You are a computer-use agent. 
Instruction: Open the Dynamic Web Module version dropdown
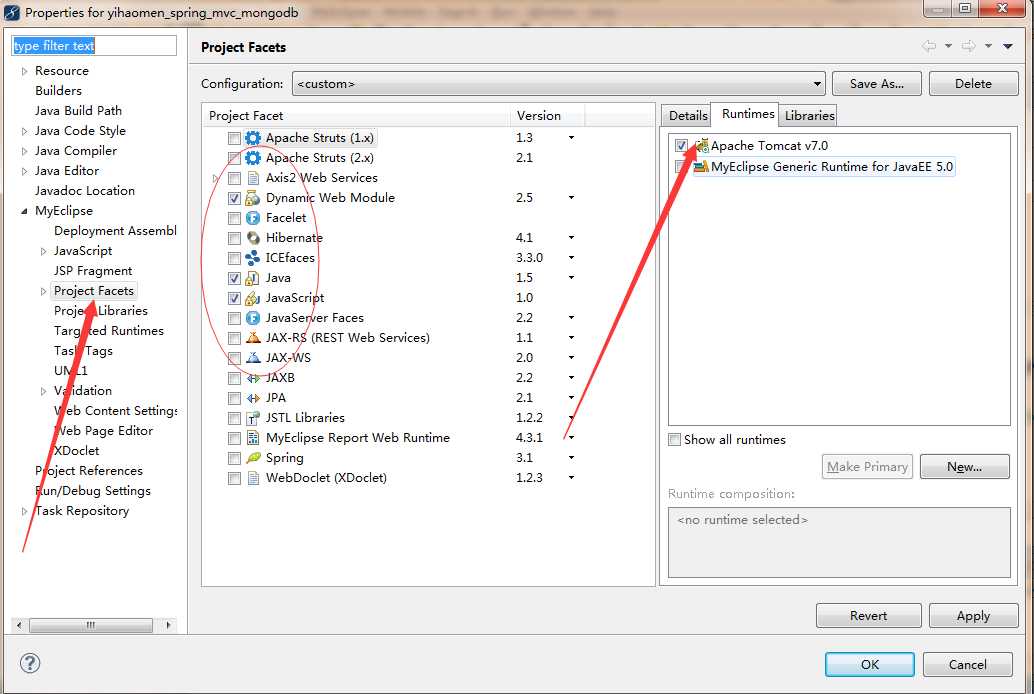pyautogui.click(x=571, y=198)
